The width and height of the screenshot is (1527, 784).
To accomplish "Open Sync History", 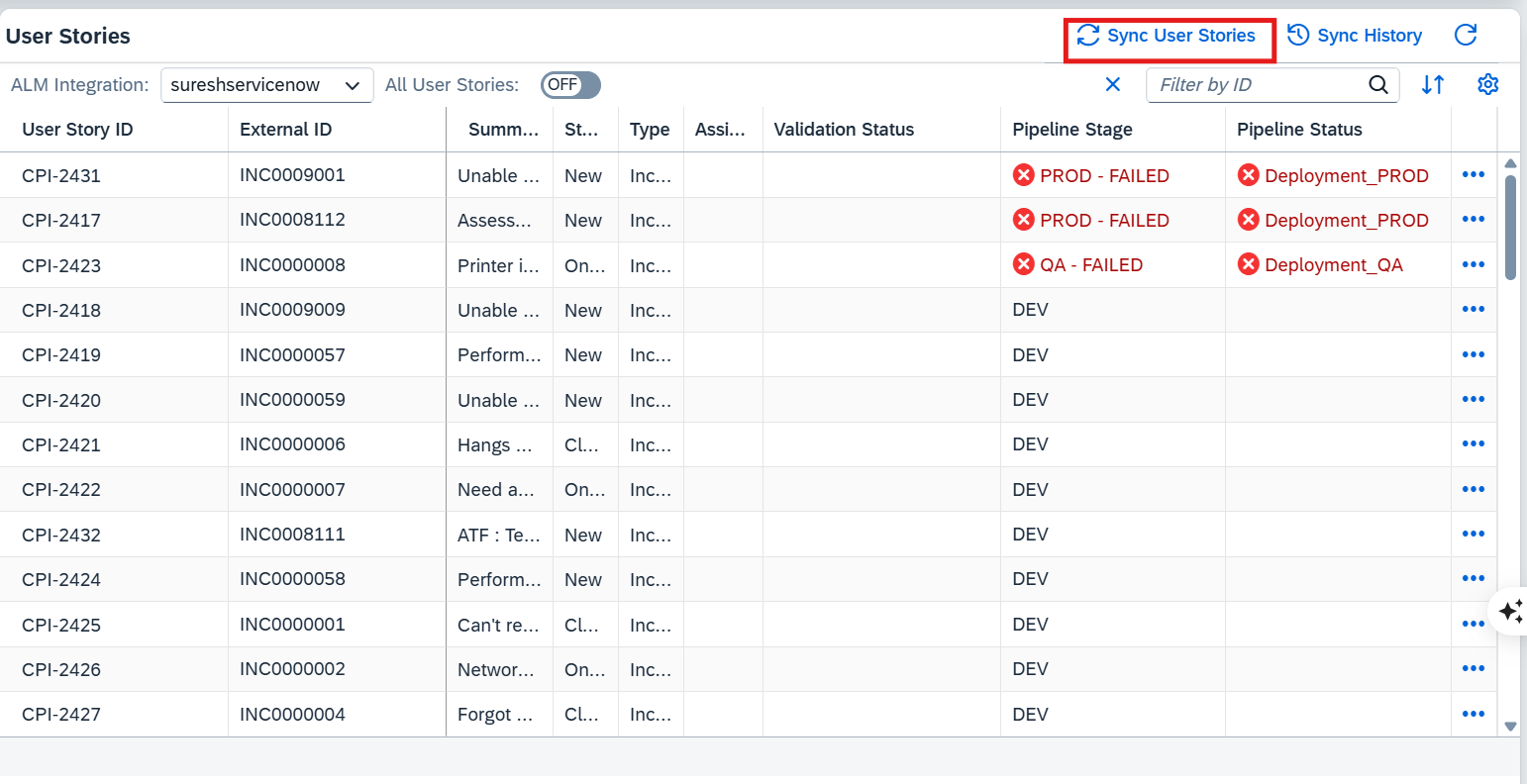I will pos(1355,37).
